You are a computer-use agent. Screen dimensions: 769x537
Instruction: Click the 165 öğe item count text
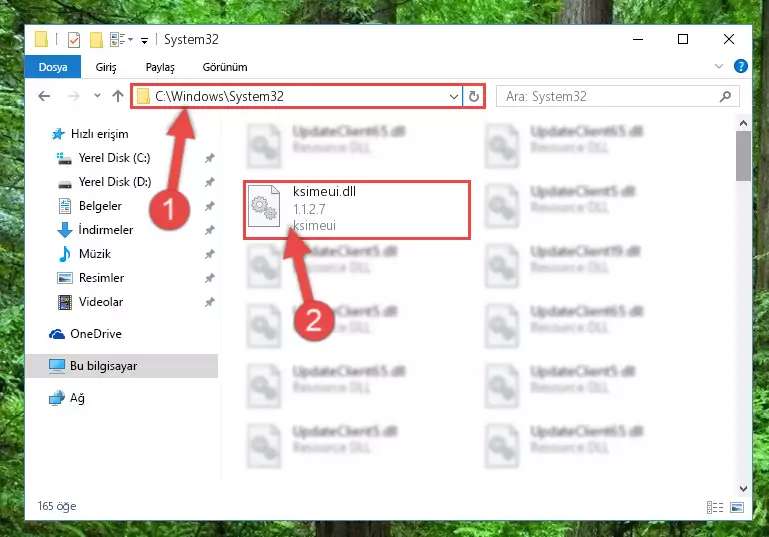(x=57, y=506)
